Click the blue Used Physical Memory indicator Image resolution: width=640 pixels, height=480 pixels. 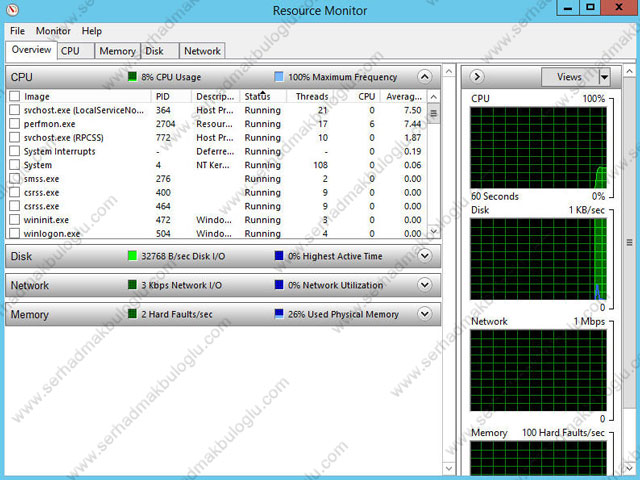point(279,314)
